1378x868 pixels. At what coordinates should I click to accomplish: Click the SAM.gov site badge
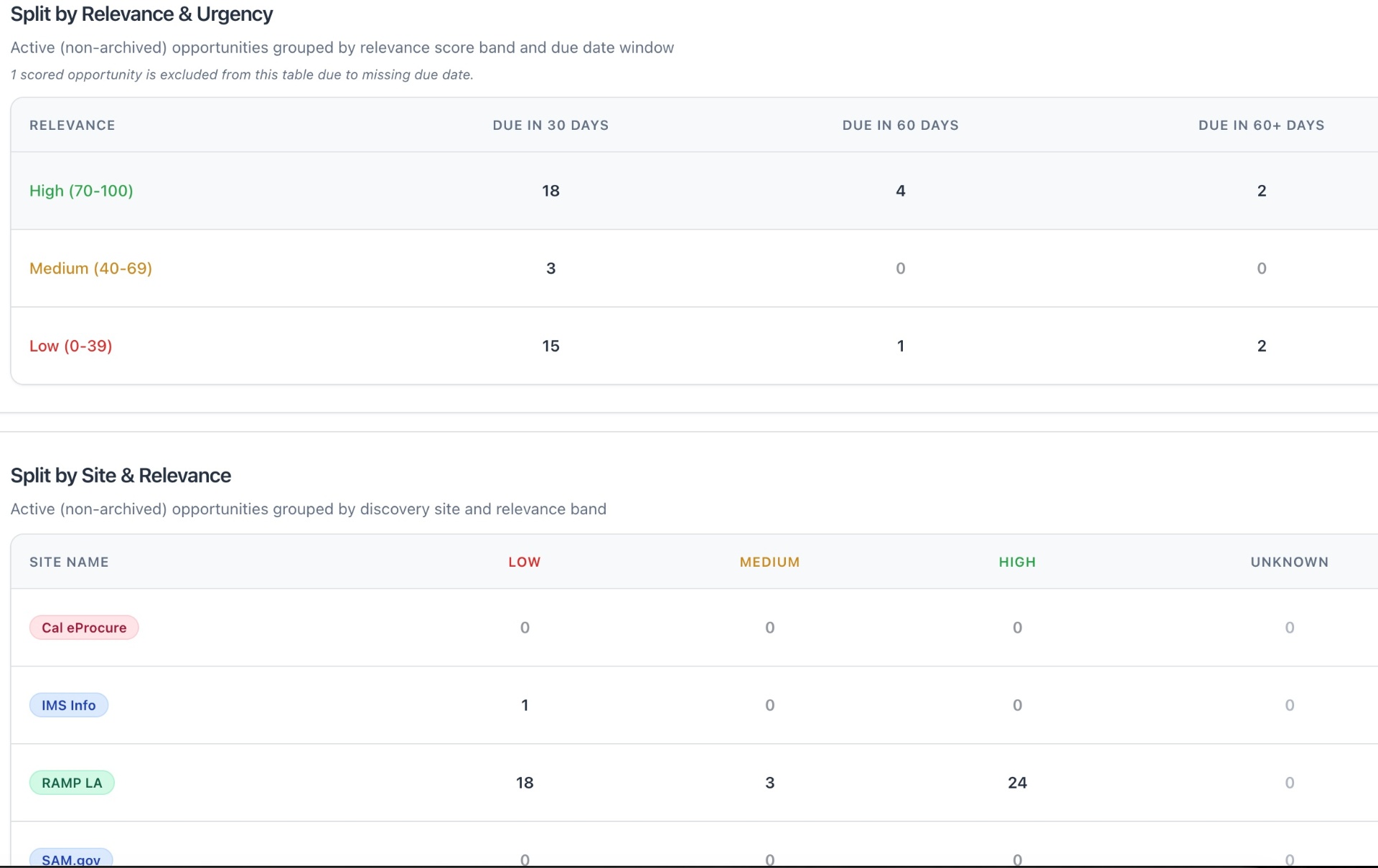(x=71, y=859)
